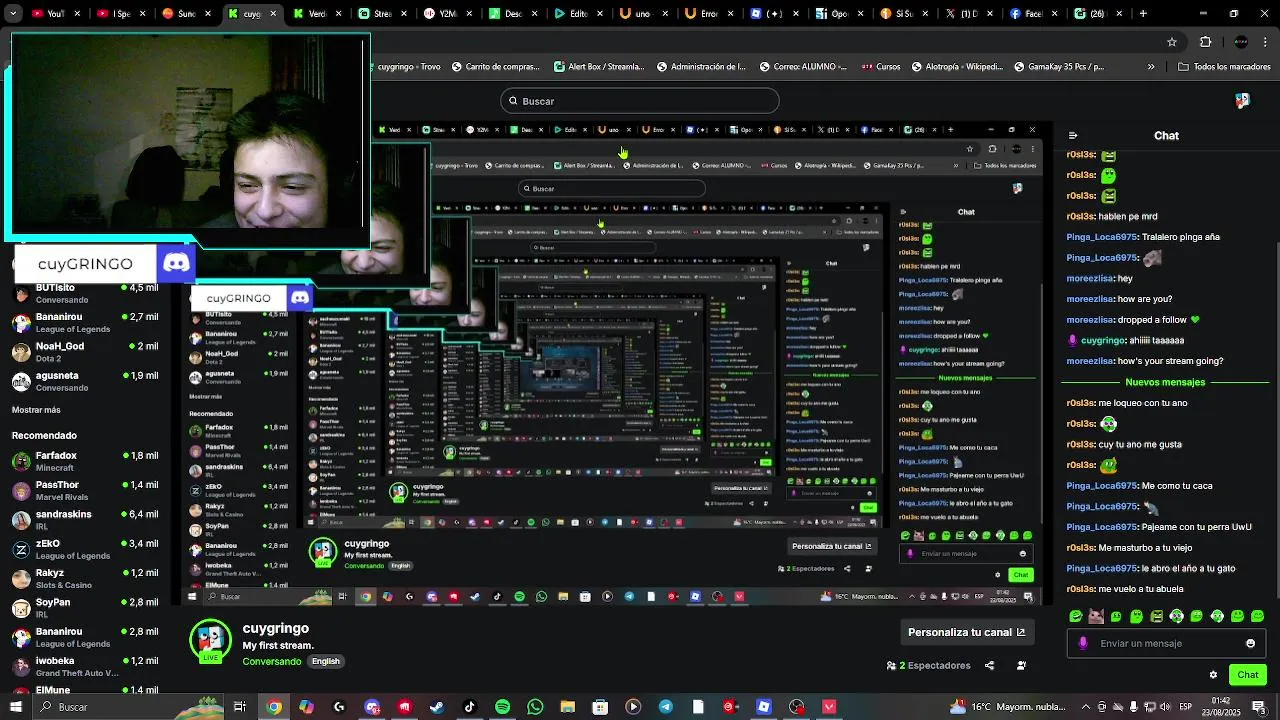1280x720 pixels.
Task: Click Conversando category link under cuygringo
Action: coord(272,661)
